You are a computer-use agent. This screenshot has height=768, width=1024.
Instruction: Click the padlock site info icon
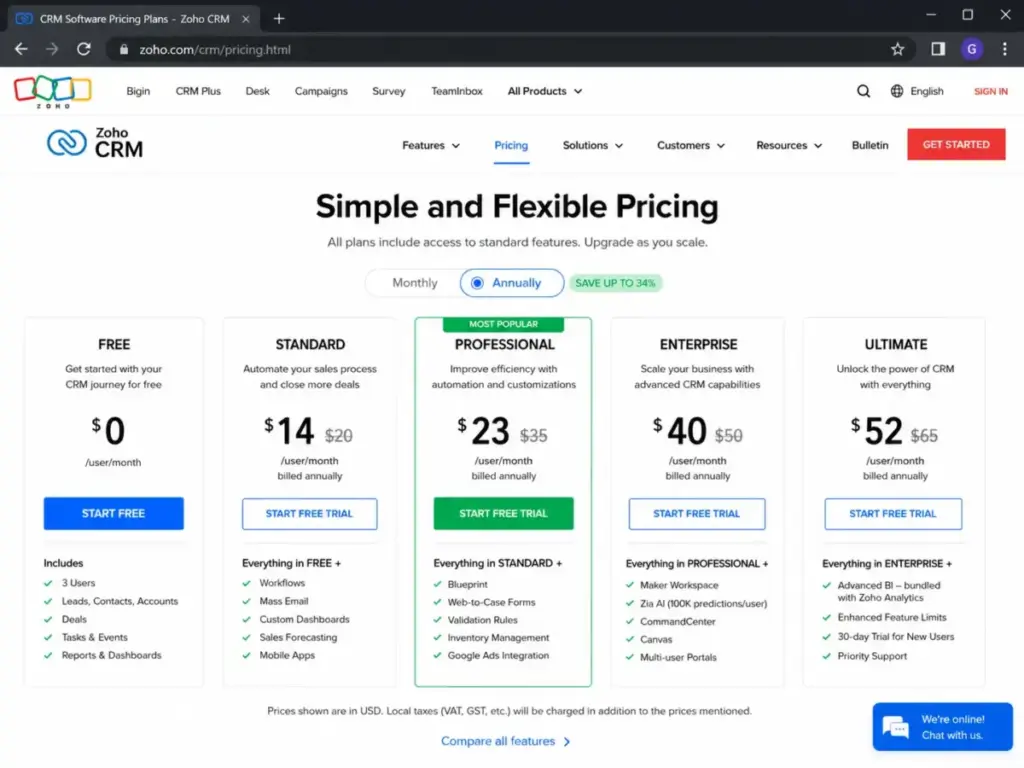pos(124,49)
